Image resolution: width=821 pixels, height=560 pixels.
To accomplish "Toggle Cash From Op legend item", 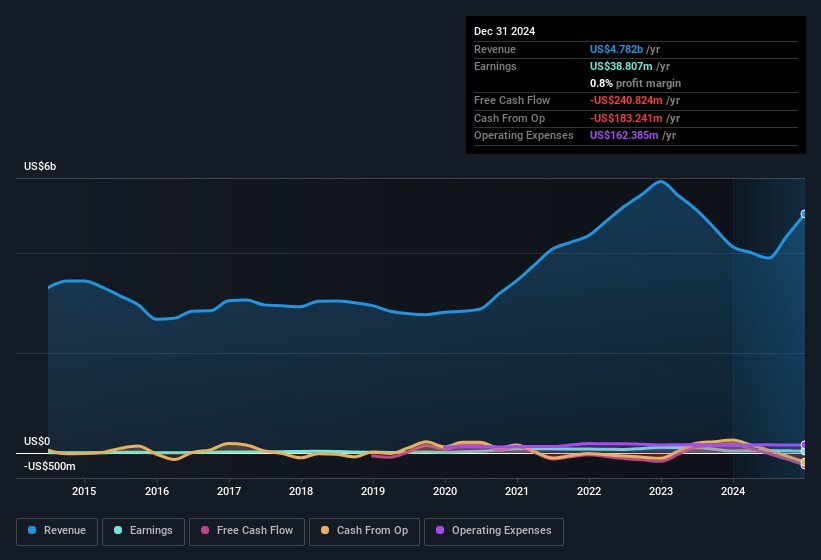I will click(364, 531).
